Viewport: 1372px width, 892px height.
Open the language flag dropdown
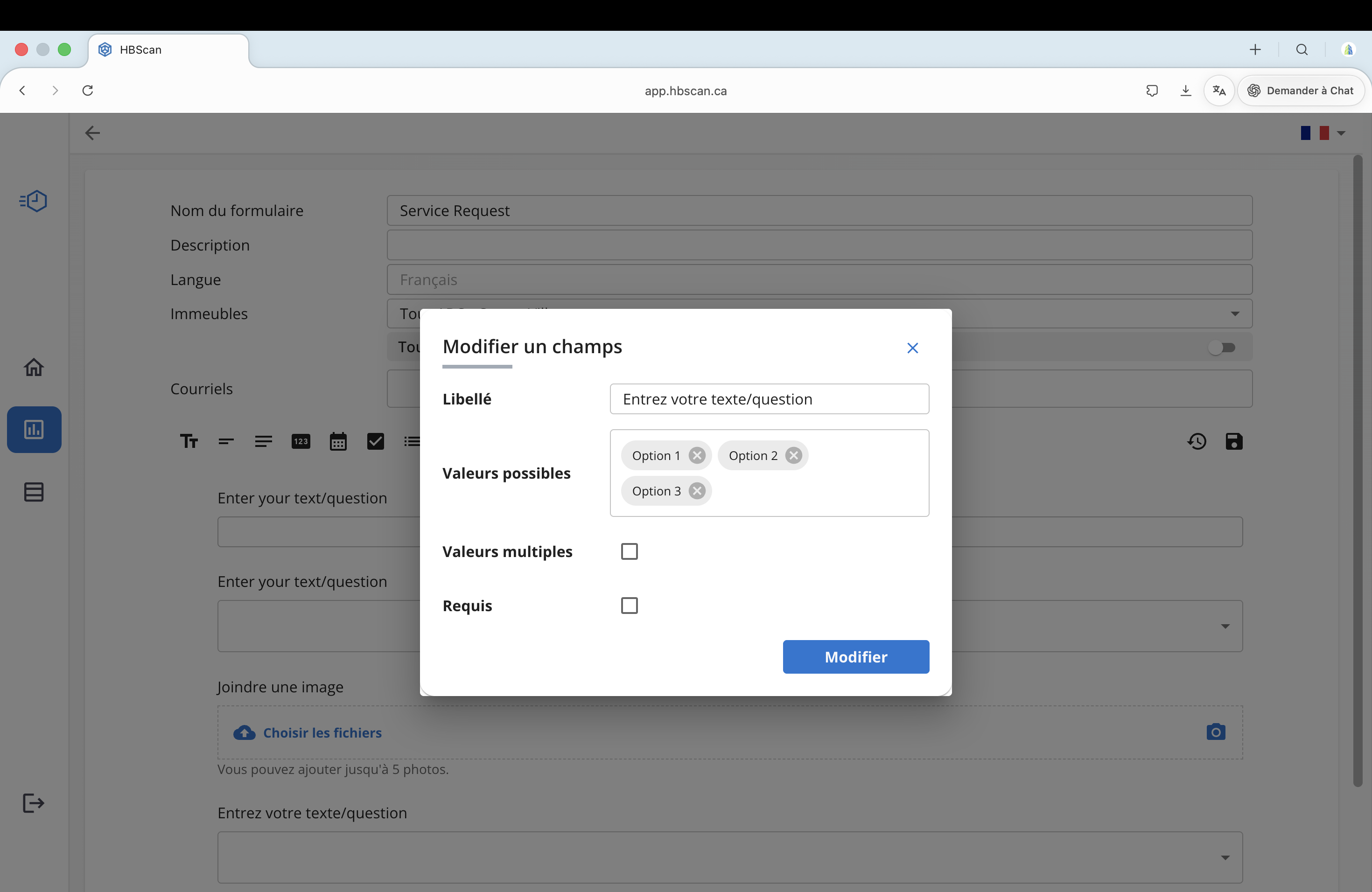coord(1323,133)
